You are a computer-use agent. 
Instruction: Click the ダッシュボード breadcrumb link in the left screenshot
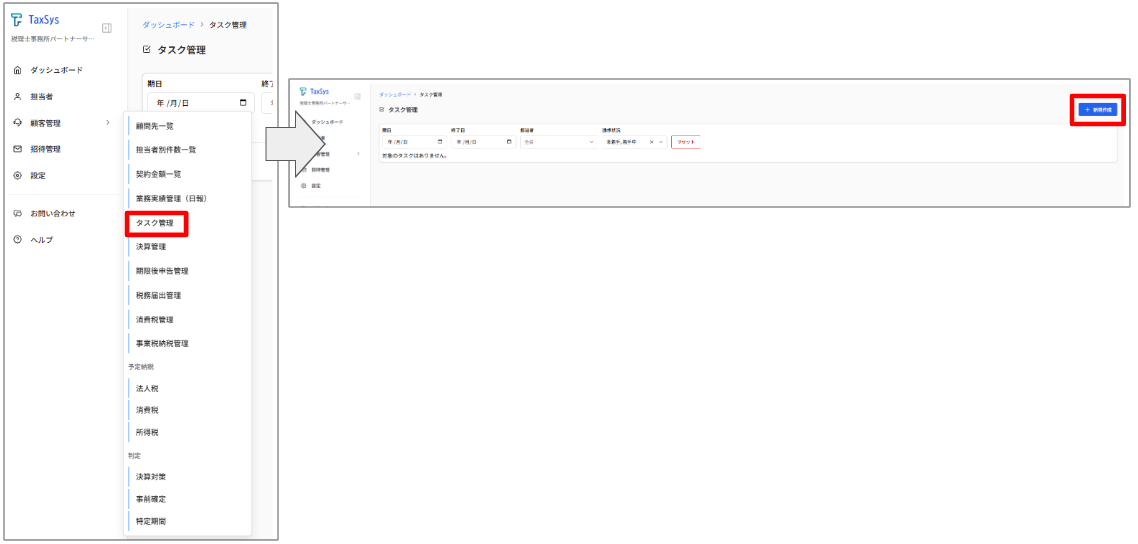tap(168, 25)
